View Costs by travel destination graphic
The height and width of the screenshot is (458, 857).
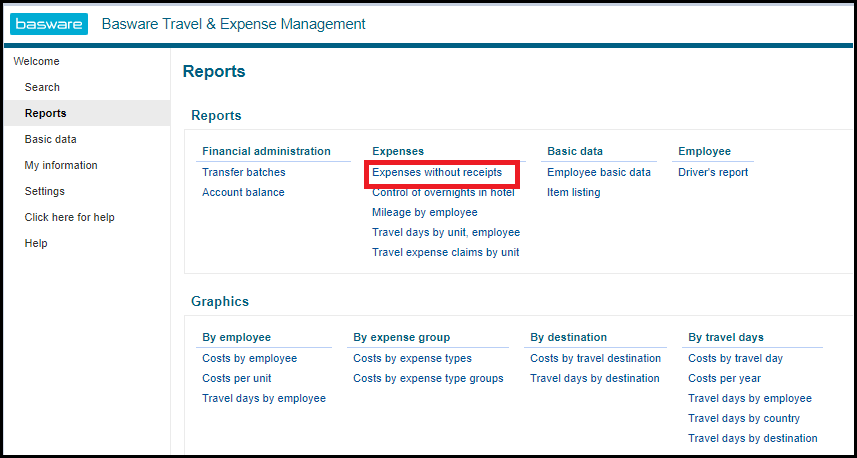(595, 358)
